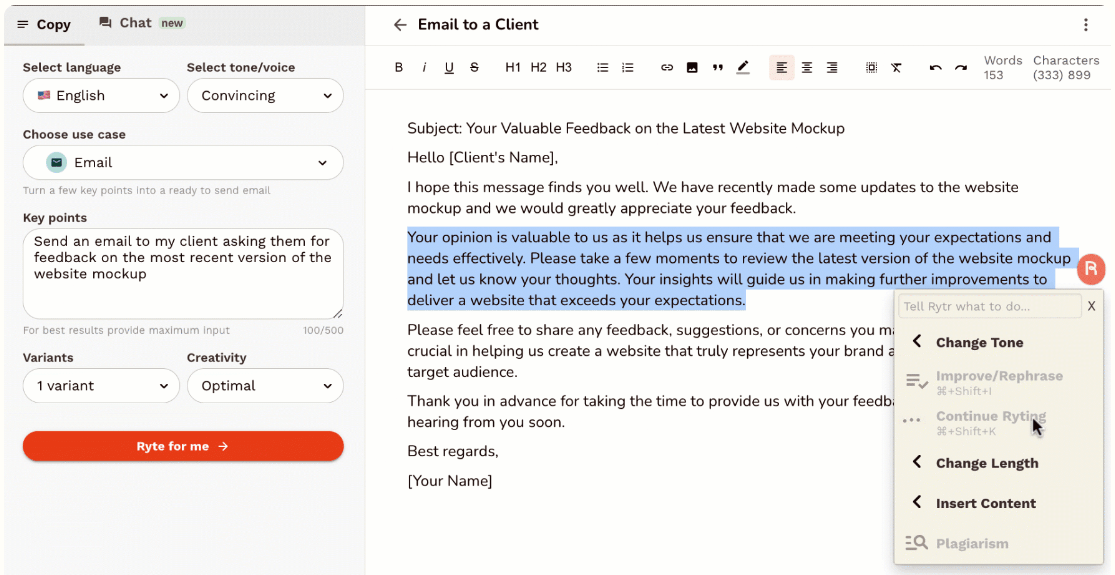Viewport: 1115px width, 575px height.
Task: Insert a link using the link icon
Action: pyautogui.click(x=666, y=68)
